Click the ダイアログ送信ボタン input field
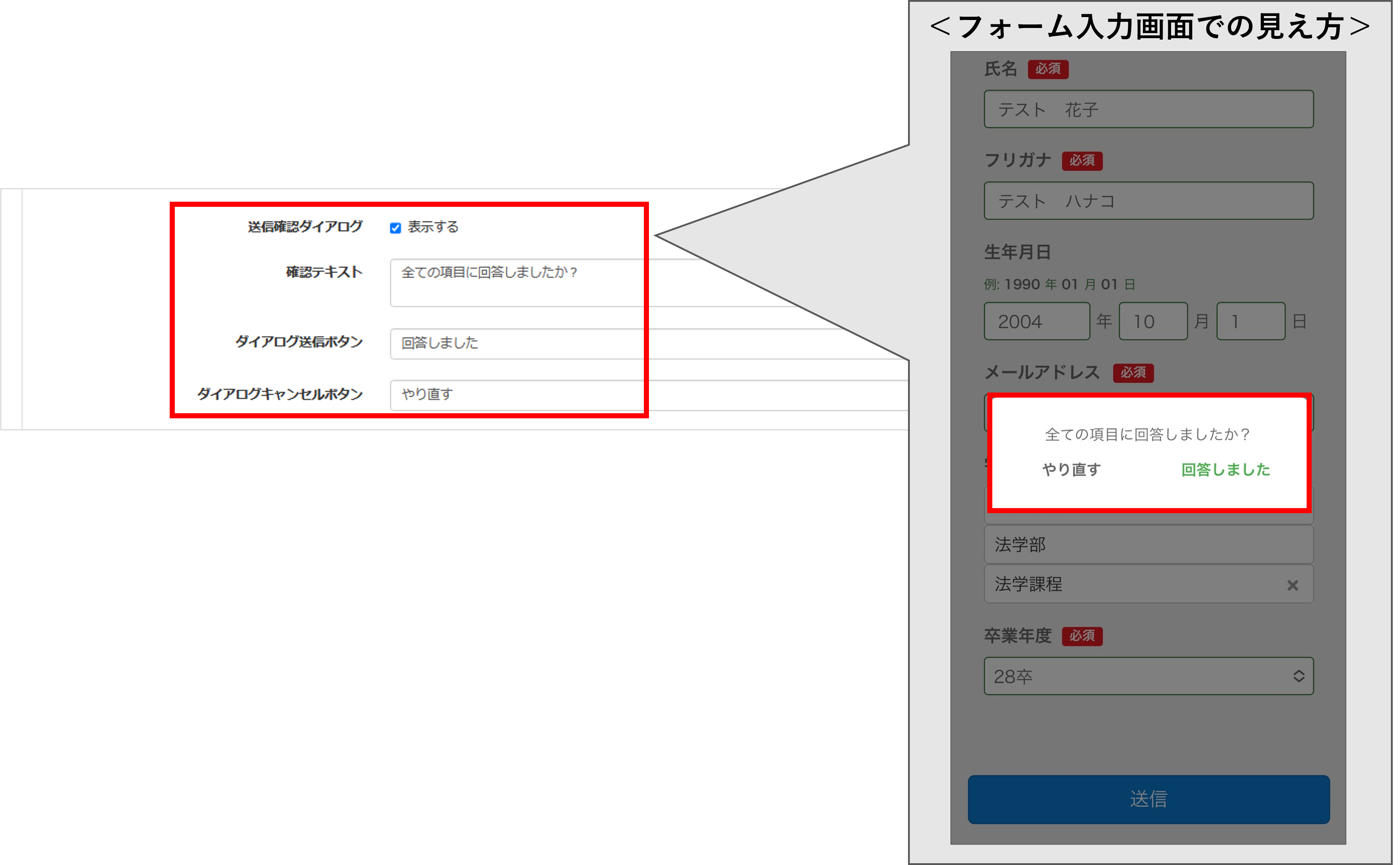The image size is (1400, 865). pyautogui.click(x=650, y=343)
